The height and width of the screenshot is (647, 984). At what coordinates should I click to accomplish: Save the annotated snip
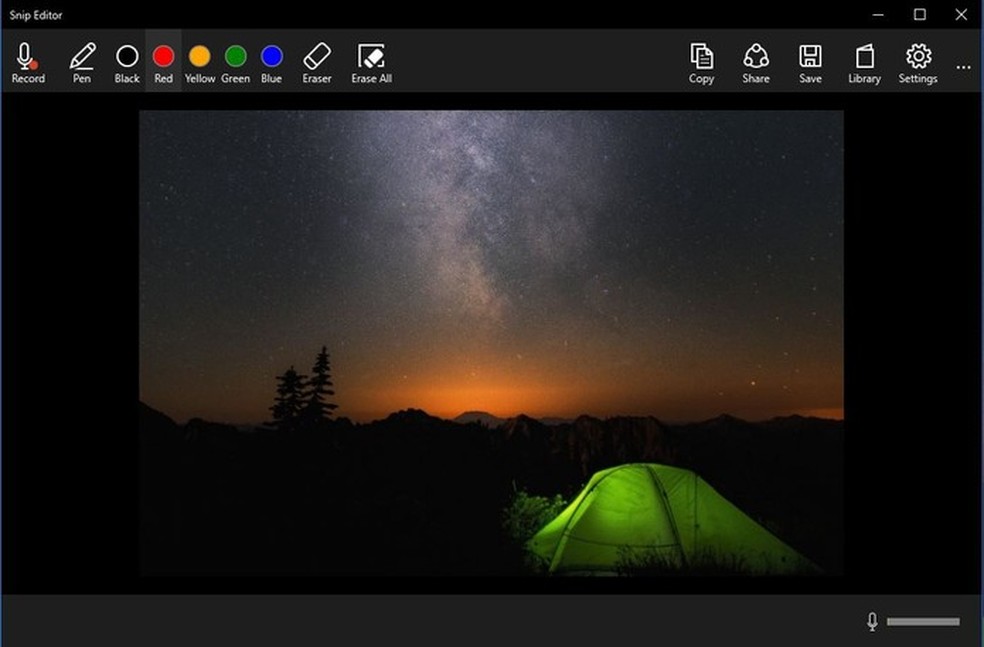click(x=810, y=62)
